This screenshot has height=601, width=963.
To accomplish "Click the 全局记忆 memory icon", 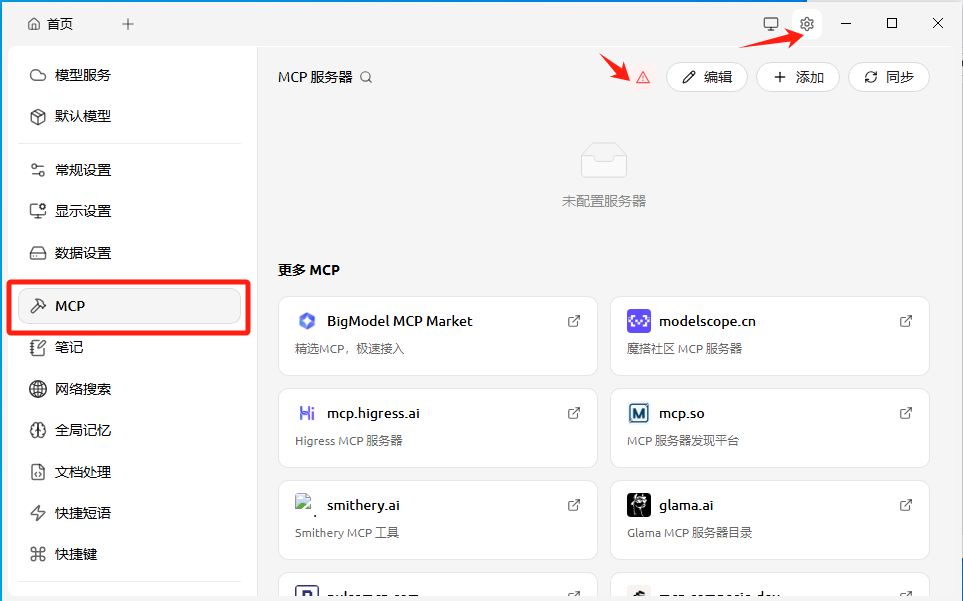I will point(36,430).
